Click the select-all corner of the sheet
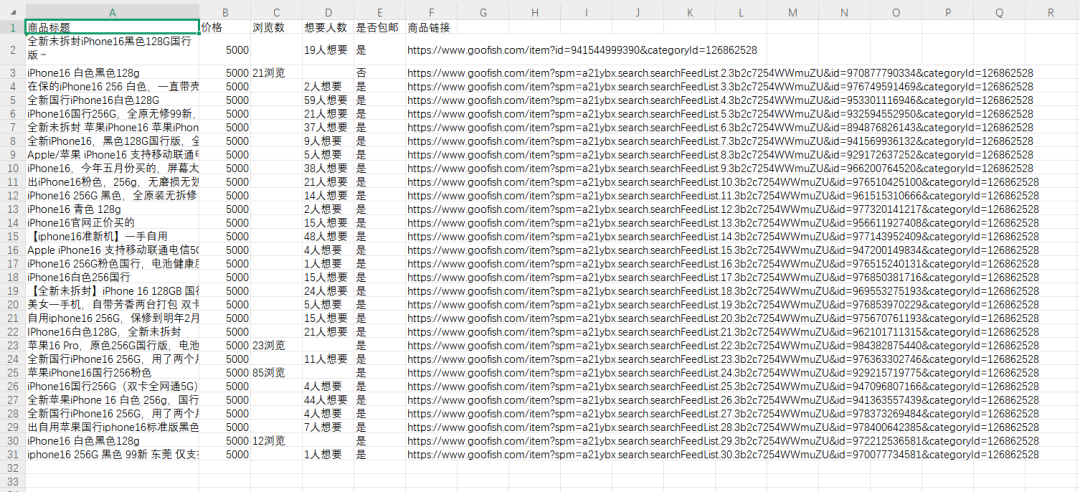Viewport: 1080px width, 492px height. click(12, 12)
